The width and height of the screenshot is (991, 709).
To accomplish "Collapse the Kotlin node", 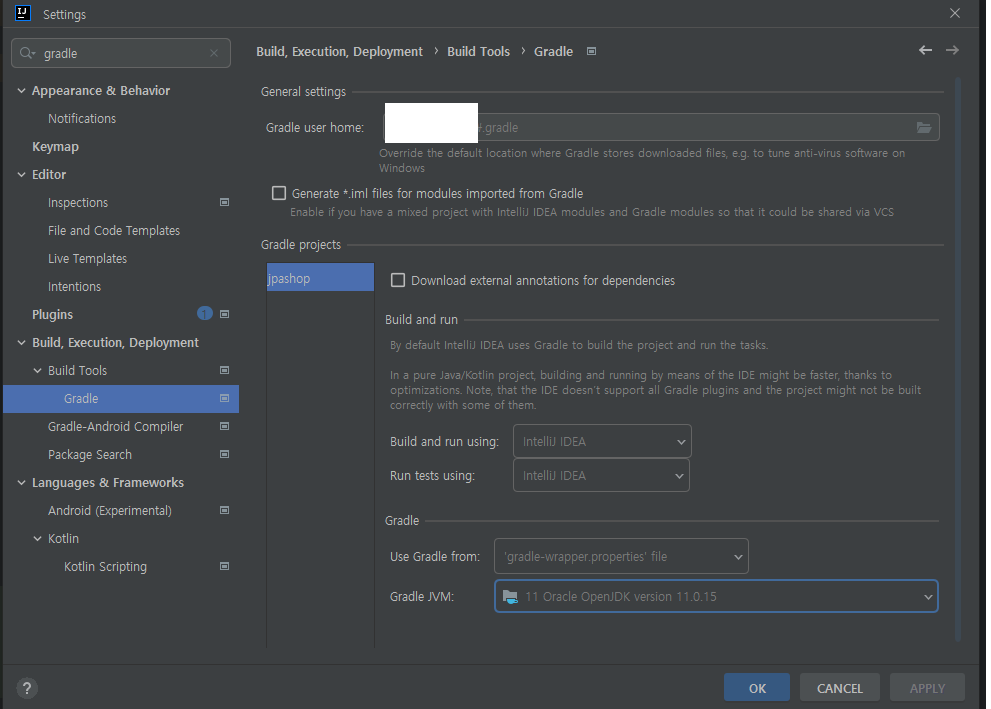I will (x=37, y=538).
